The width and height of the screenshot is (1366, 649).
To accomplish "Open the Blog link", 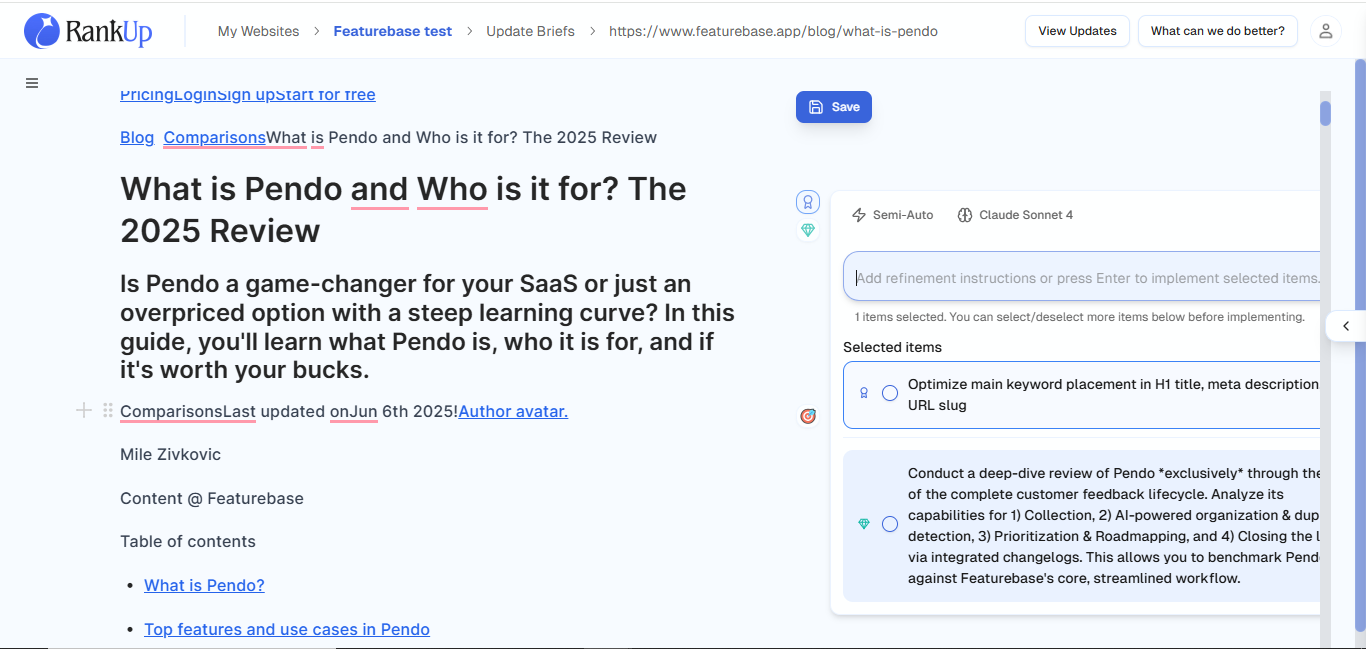I will point(137,137).
